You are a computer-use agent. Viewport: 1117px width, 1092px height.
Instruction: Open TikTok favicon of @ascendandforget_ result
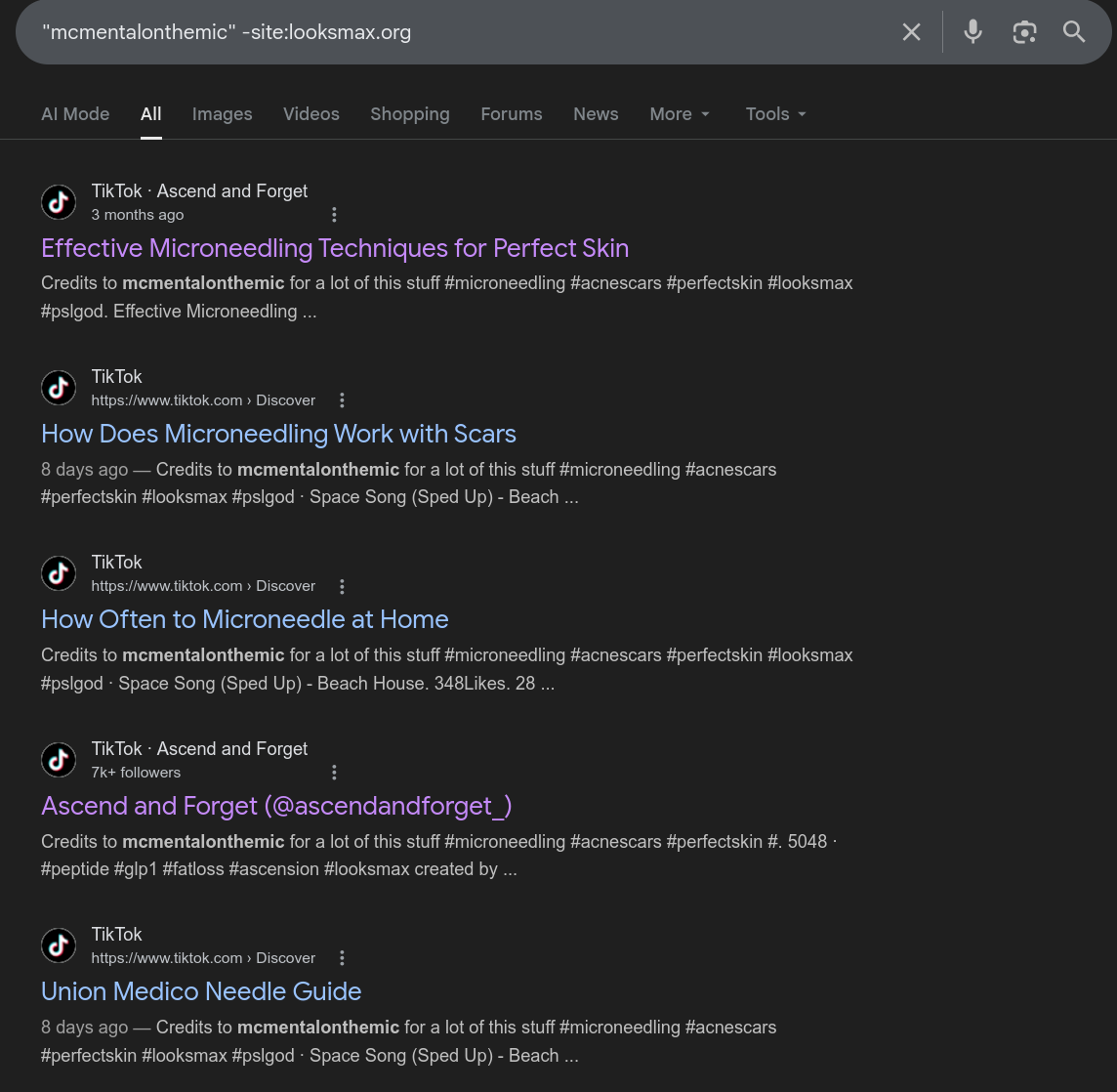click(59, 760)
